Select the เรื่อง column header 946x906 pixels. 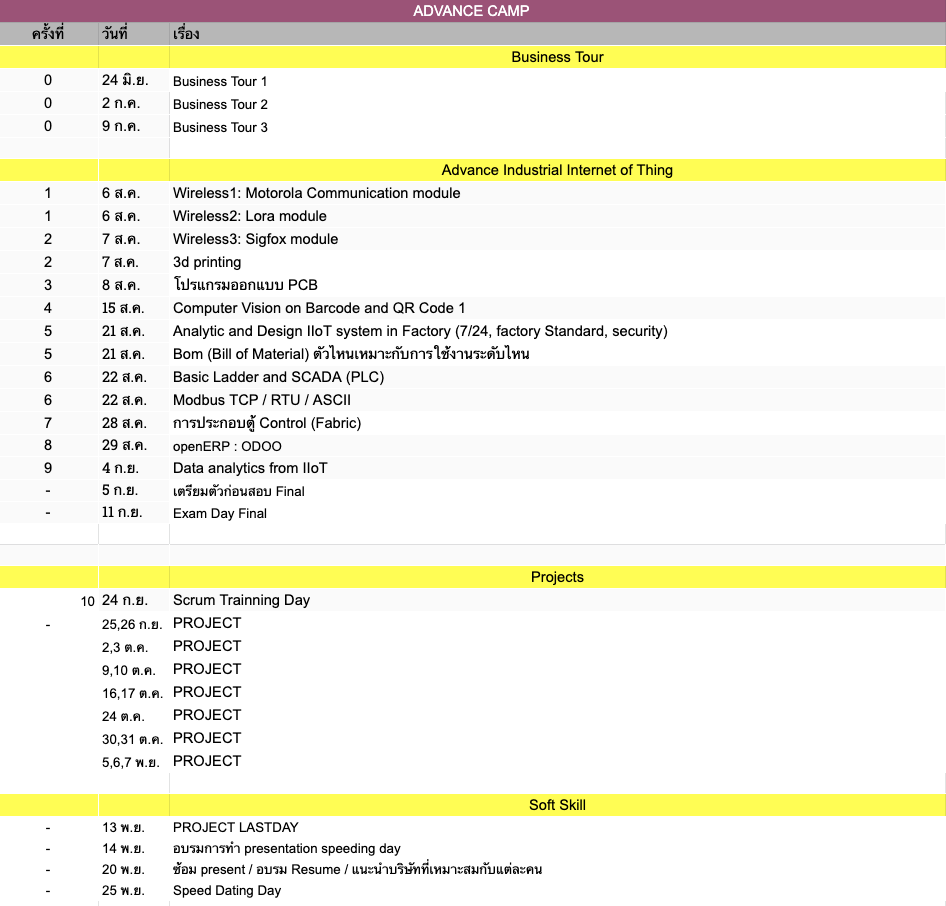(x=187, y=34)
